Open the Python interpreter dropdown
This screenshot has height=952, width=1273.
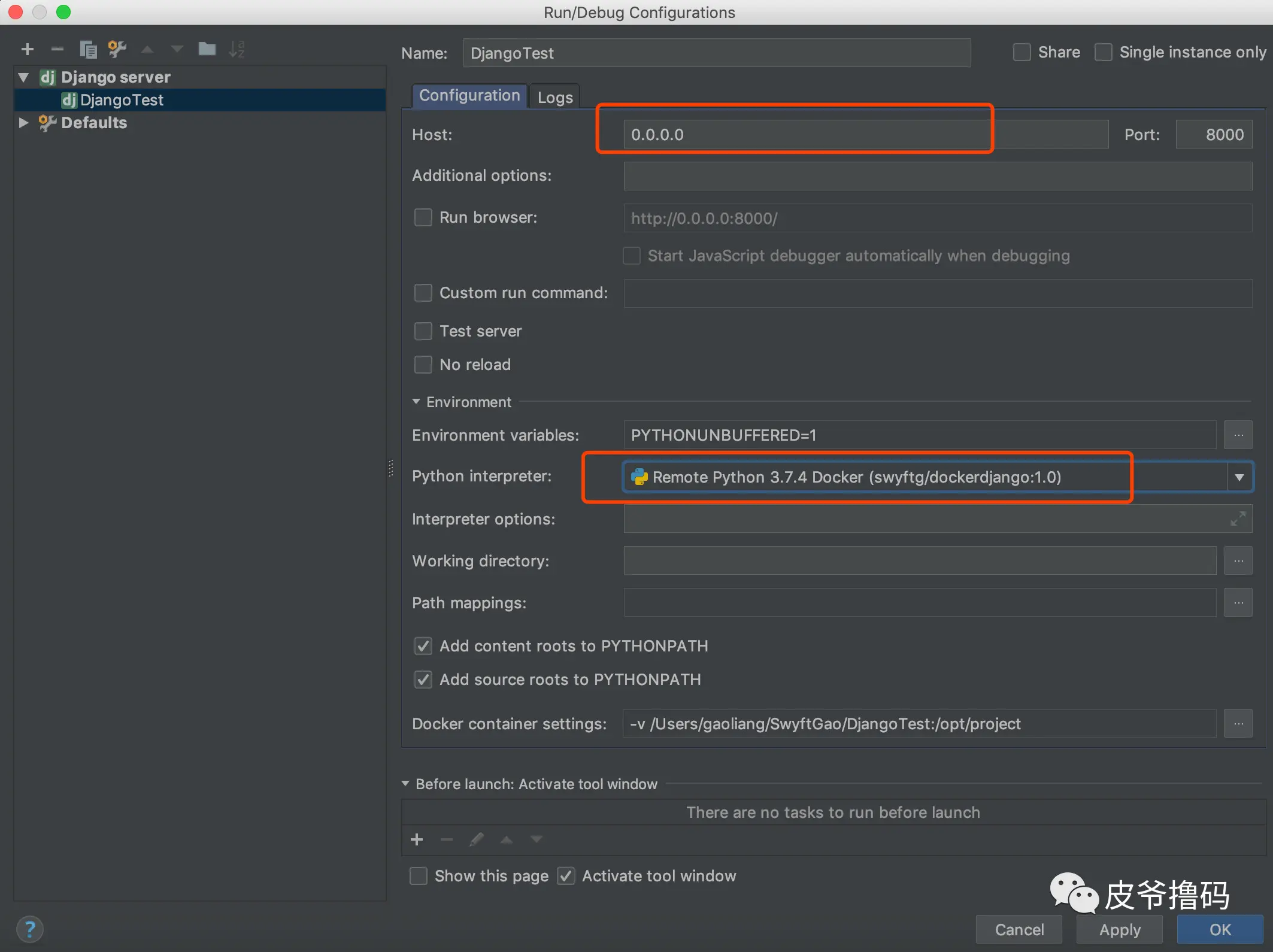click(1239, 477)
